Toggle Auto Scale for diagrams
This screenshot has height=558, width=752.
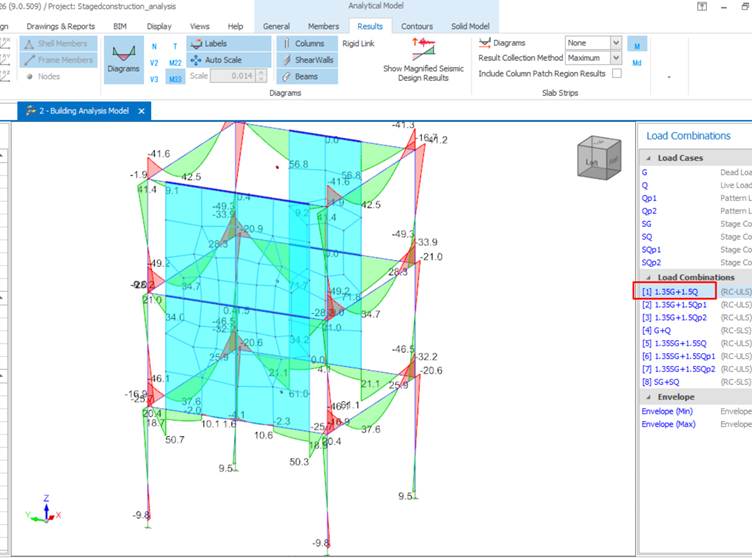point(228,60)
